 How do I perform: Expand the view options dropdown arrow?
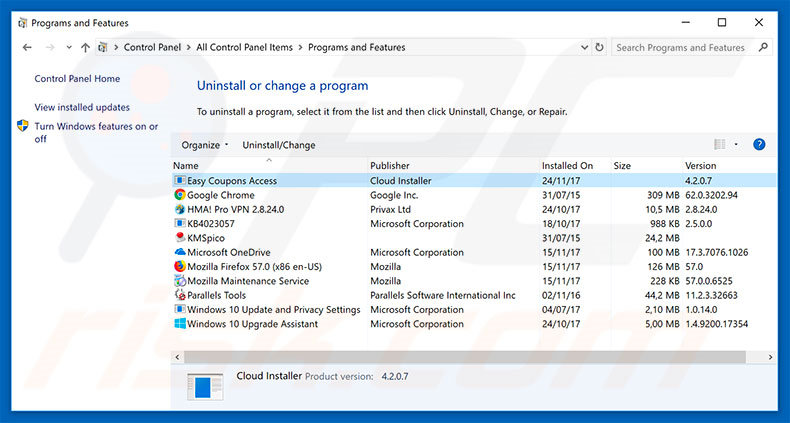(x=736, y=145)
